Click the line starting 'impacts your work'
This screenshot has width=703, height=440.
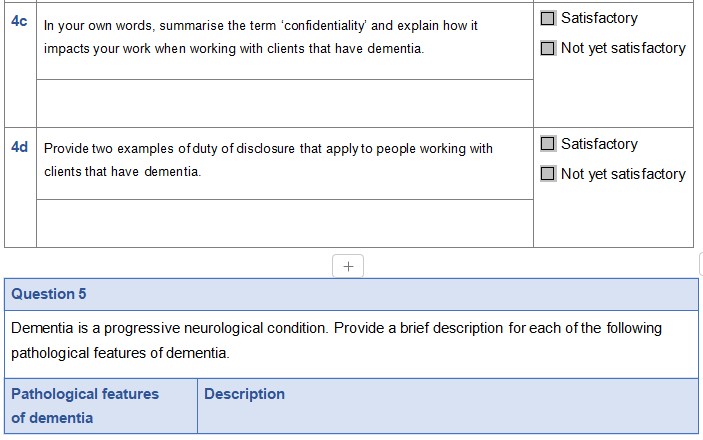[233, 48]
